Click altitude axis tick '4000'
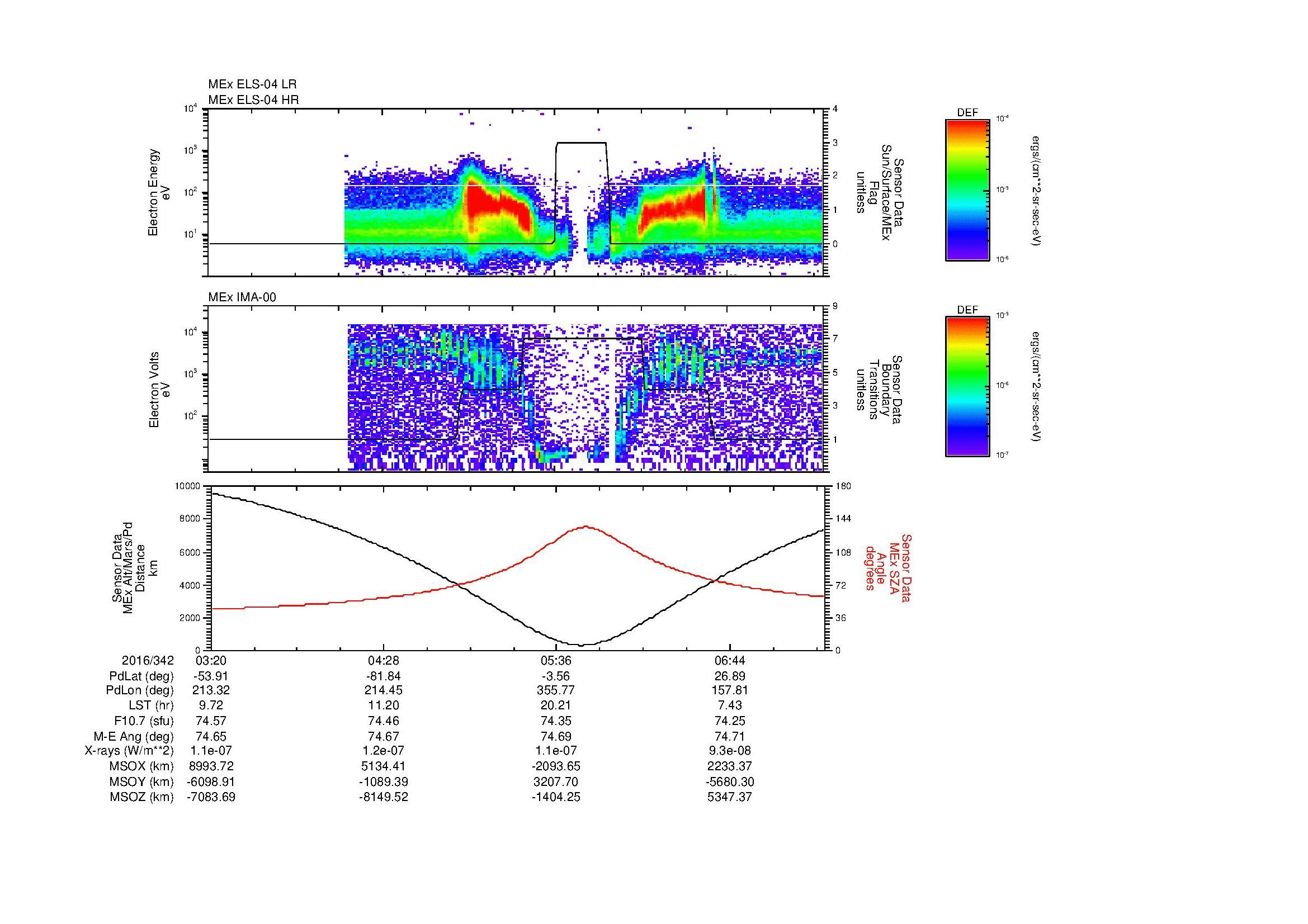The image size is (1308, 924). pyautogui.click(x=190, y=585)
